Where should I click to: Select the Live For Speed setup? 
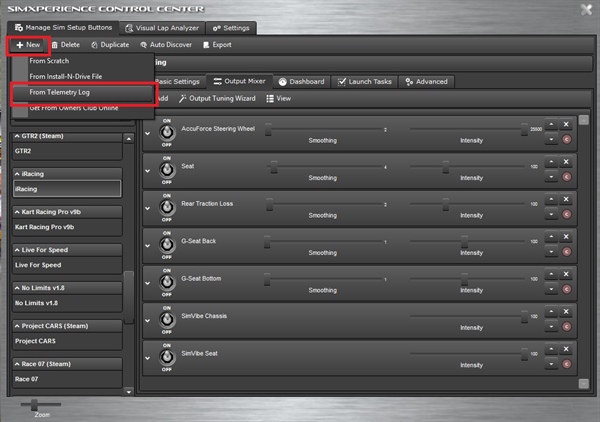[67, 265]
